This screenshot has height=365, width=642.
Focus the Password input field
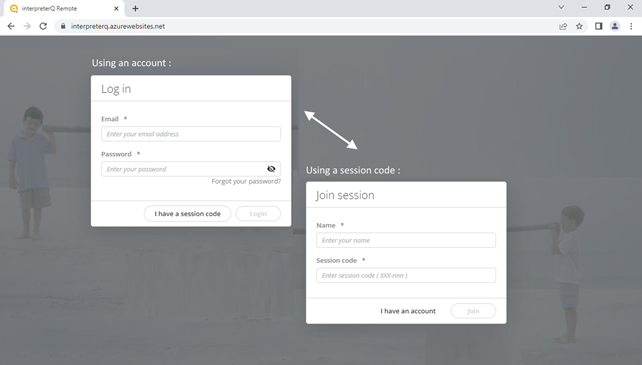(x=191, y=169)
